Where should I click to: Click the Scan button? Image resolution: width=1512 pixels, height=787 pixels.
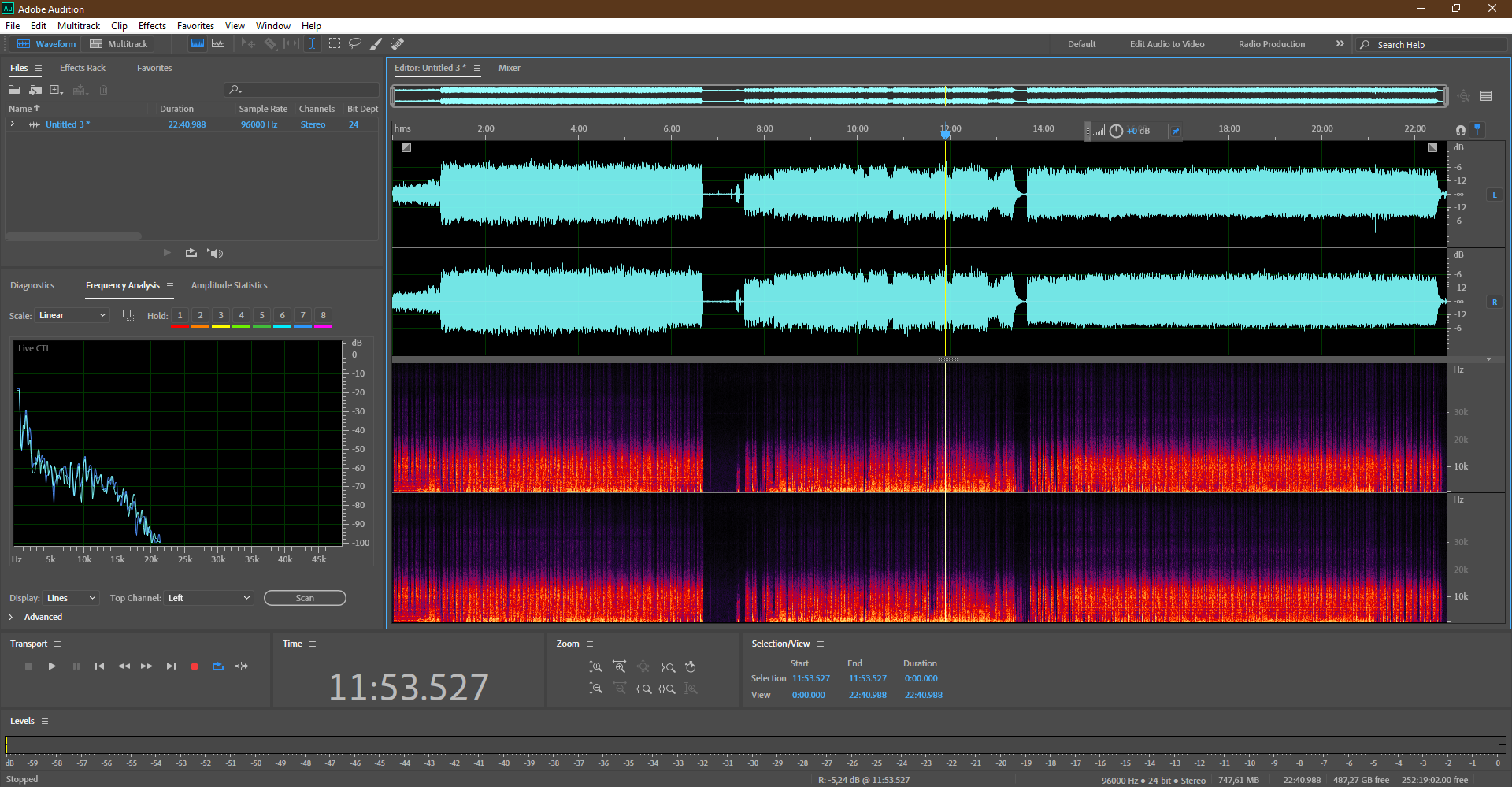[305, 598]
